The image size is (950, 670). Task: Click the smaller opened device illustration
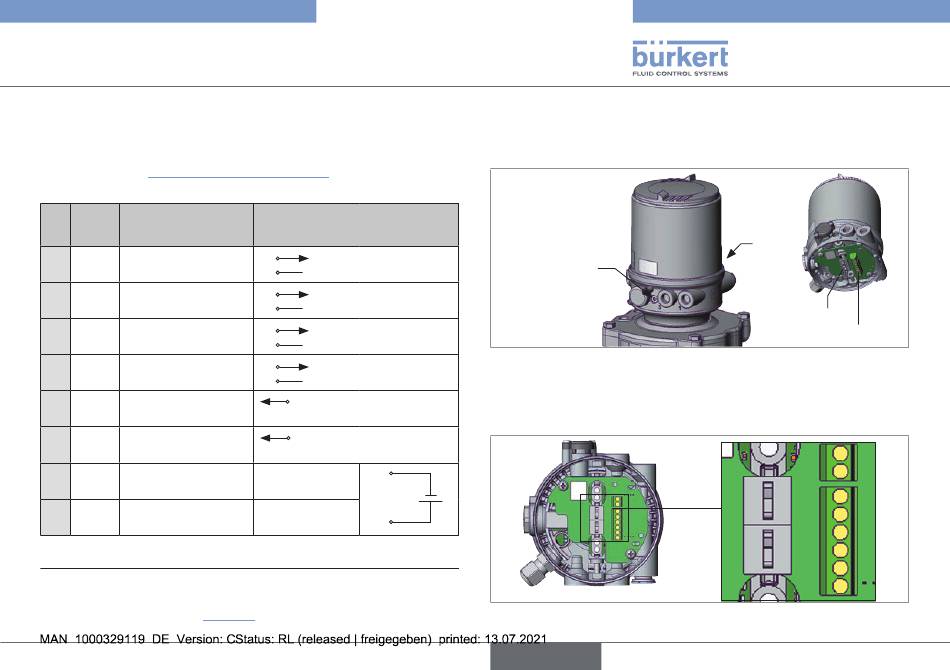tap(845, 234)
